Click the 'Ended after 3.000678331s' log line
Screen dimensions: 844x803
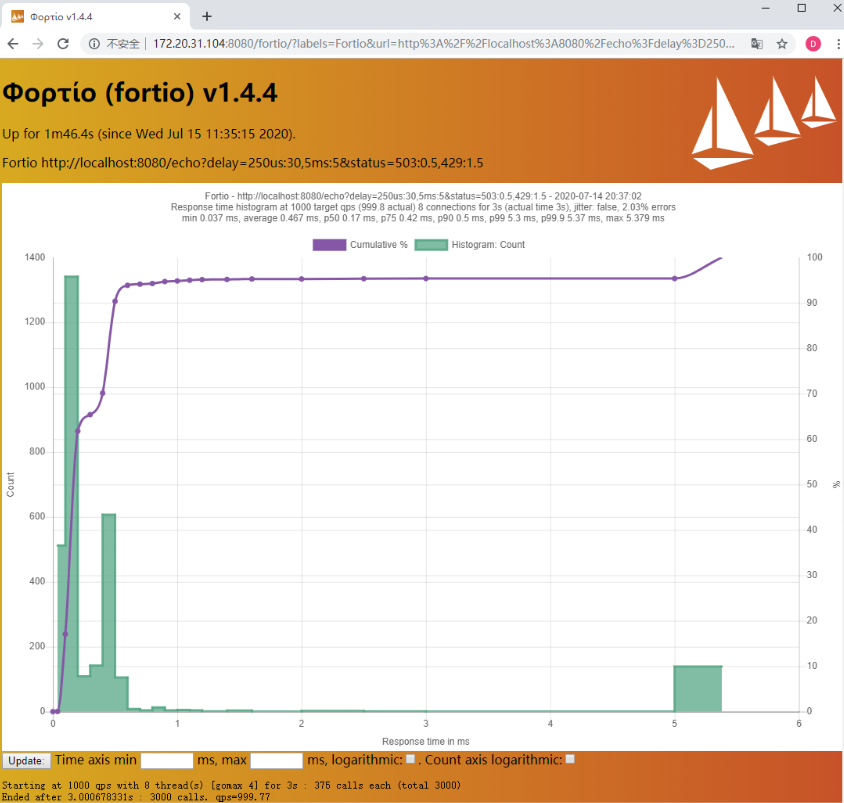pos(136,797)
